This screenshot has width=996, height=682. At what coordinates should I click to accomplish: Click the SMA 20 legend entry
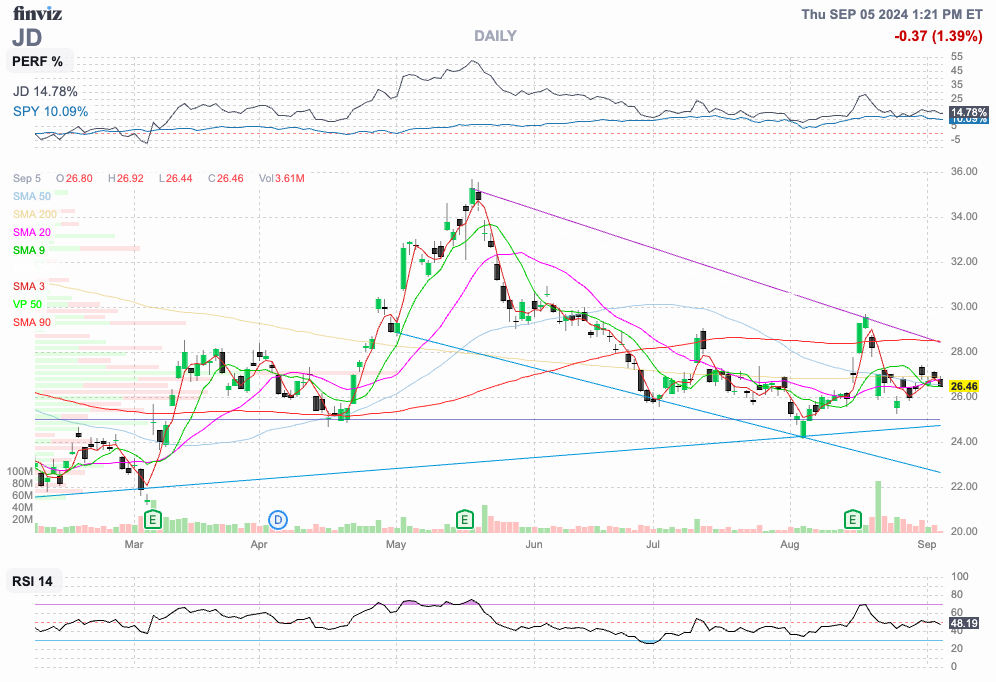point(32,232)
